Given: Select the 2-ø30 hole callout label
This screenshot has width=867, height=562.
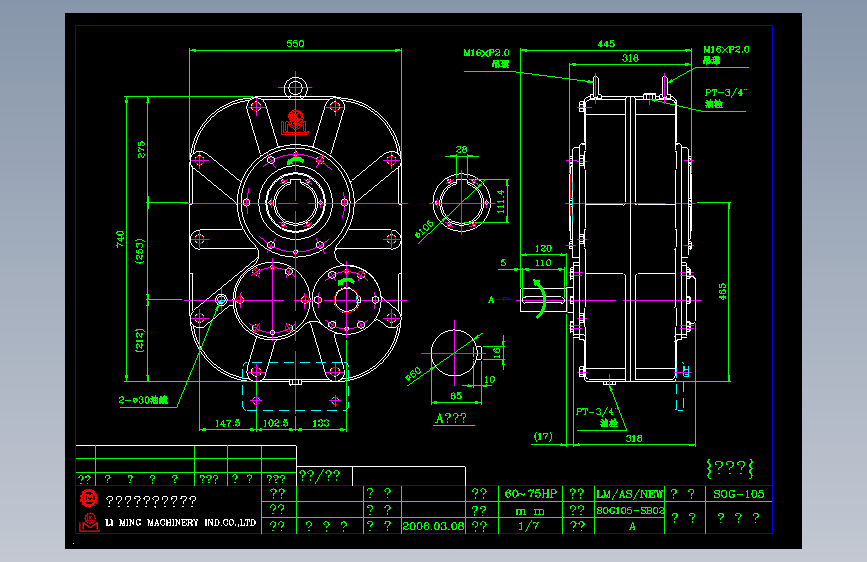Looking at the screenshot, I should click(x=143, y=400).
